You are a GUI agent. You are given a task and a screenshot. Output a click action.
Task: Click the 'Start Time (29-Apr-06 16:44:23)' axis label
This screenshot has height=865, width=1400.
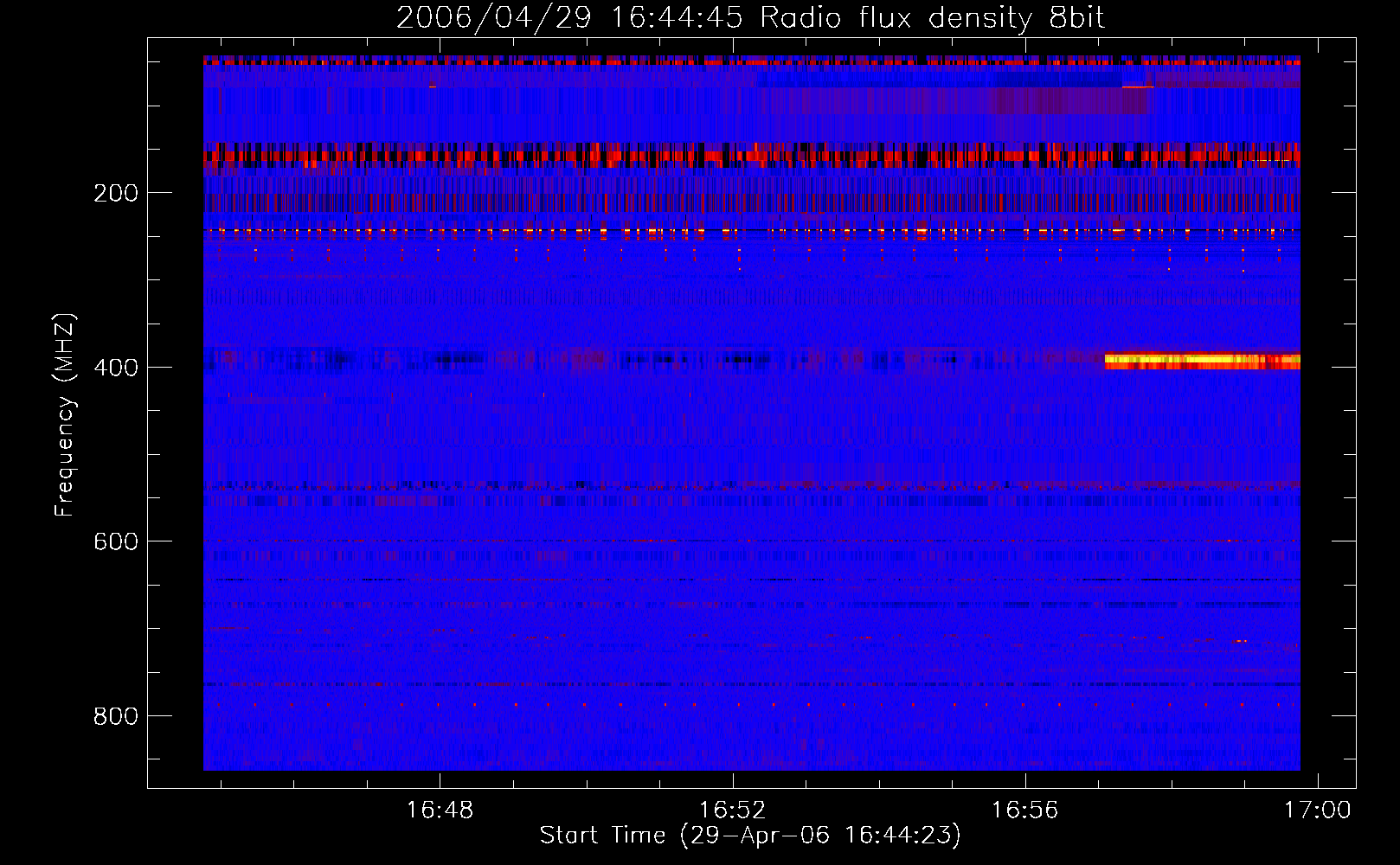(750, 836)
